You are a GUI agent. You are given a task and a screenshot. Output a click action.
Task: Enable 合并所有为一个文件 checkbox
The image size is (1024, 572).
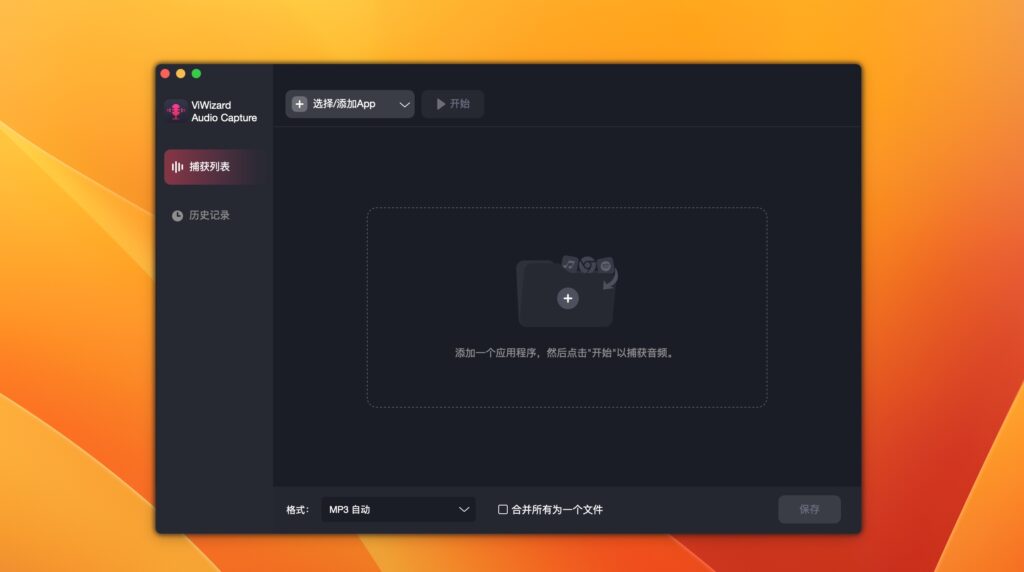click(503, 509)
